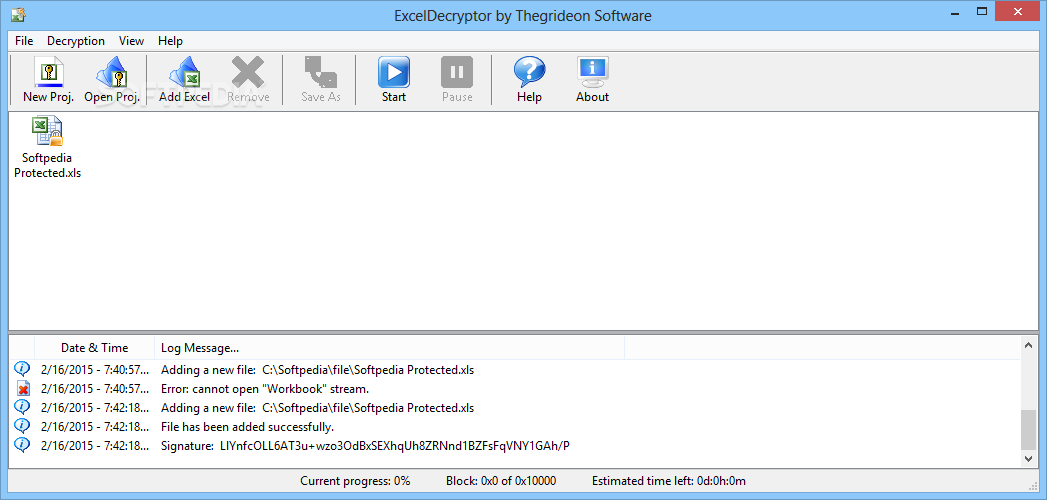Click the New Proj. toolbar icon

[48, 79]
